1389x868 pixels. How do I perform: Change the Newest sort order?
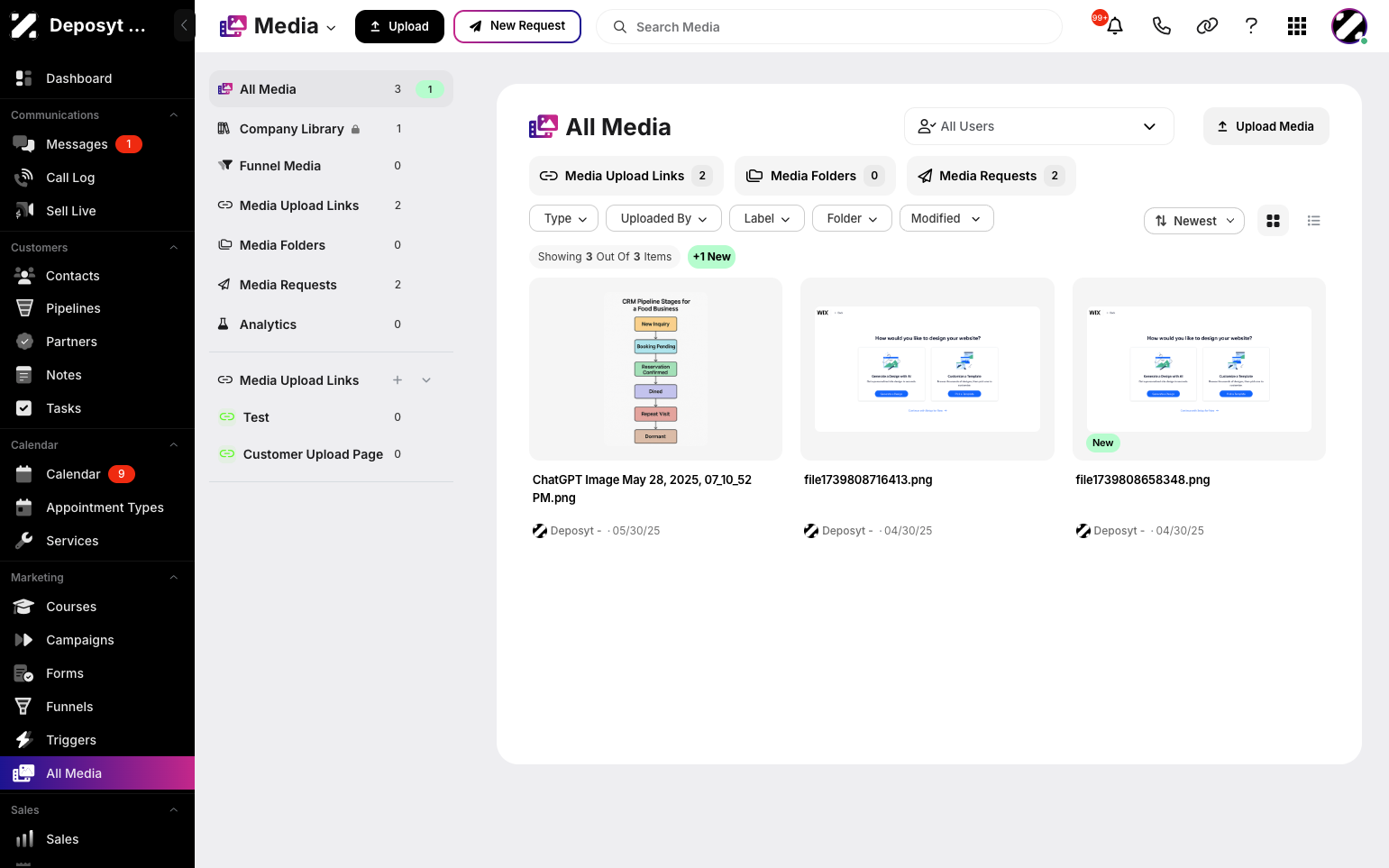(1194, 221)
